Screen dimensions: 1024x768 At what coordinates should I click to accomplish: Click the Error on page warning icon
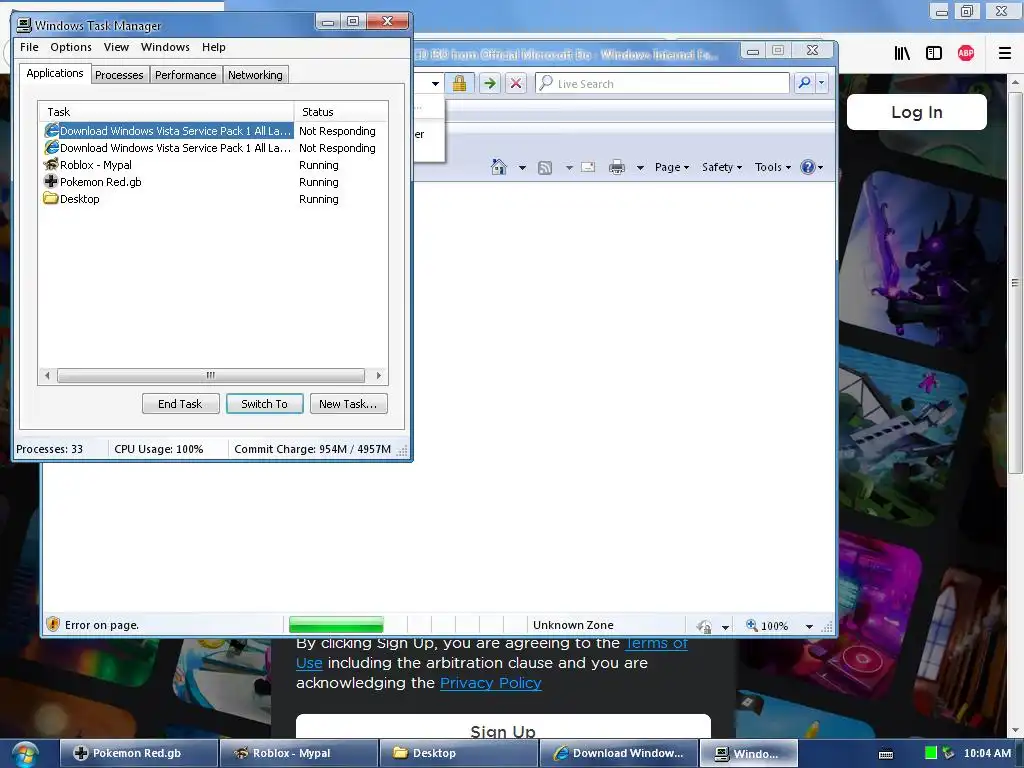pos(53,624)
